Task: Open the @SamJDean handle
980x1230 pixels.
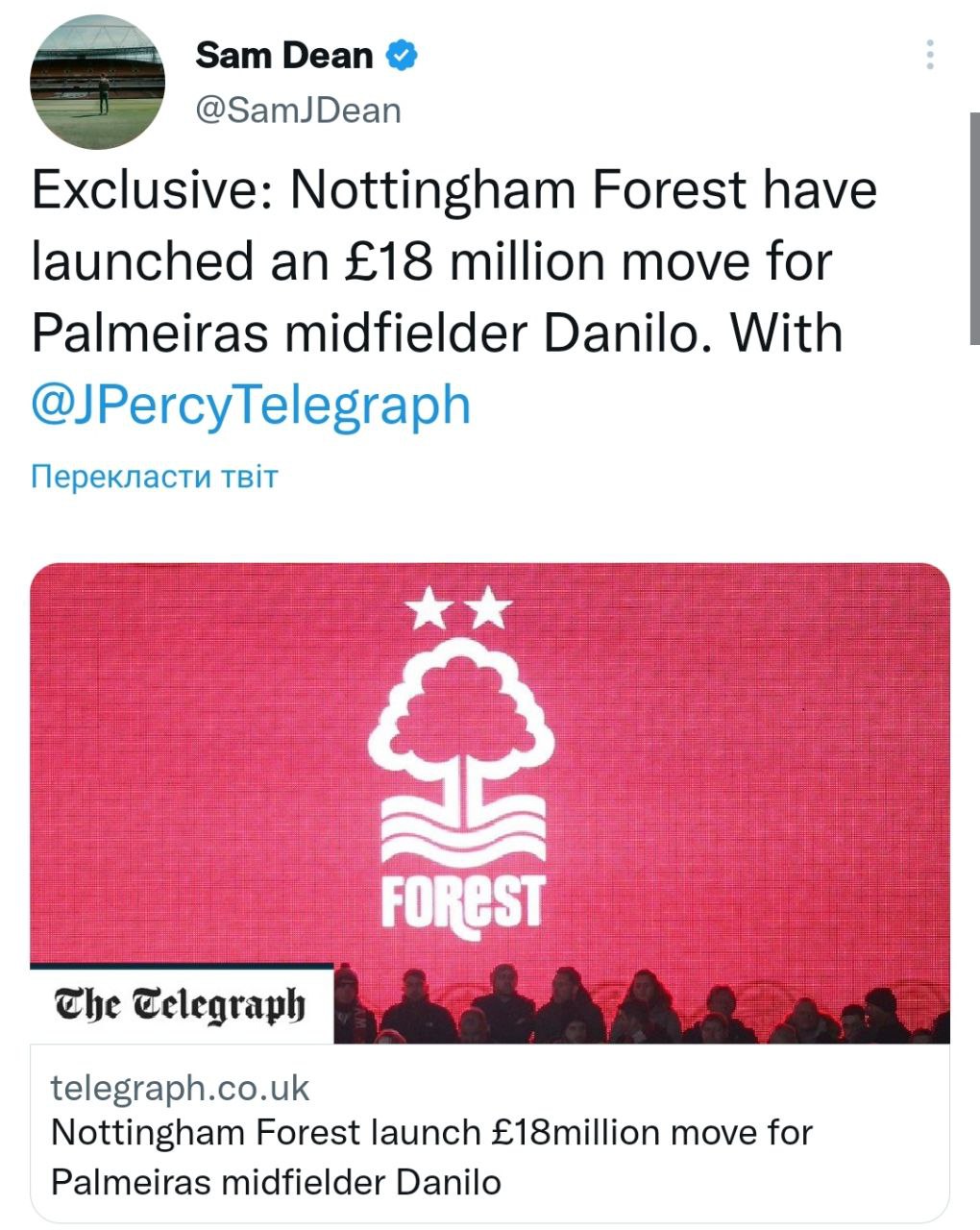Action: [x=298, y=111]
